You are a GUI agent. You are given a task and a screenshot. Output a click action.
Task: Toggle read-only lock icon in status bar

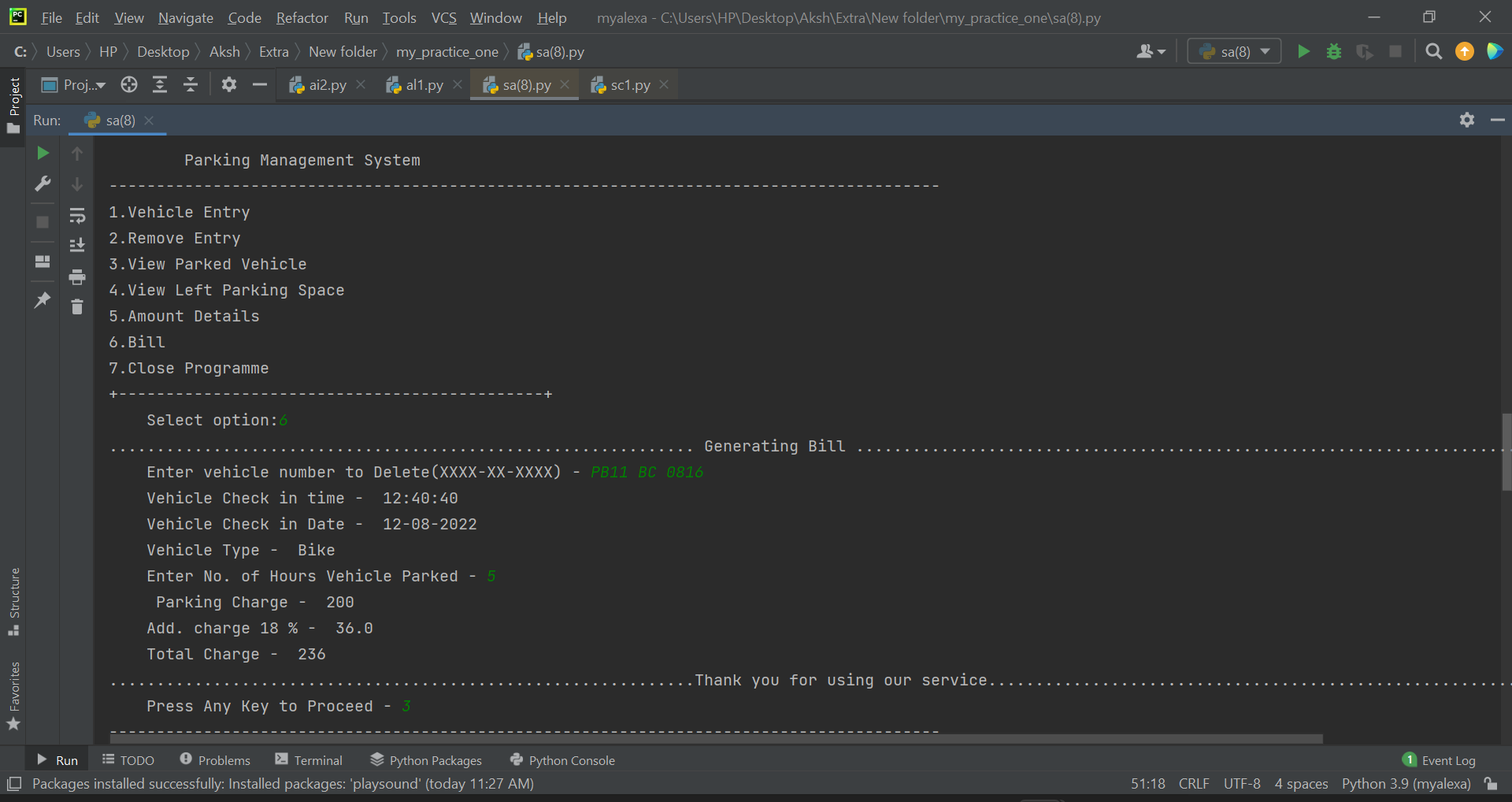point(1491,784)
